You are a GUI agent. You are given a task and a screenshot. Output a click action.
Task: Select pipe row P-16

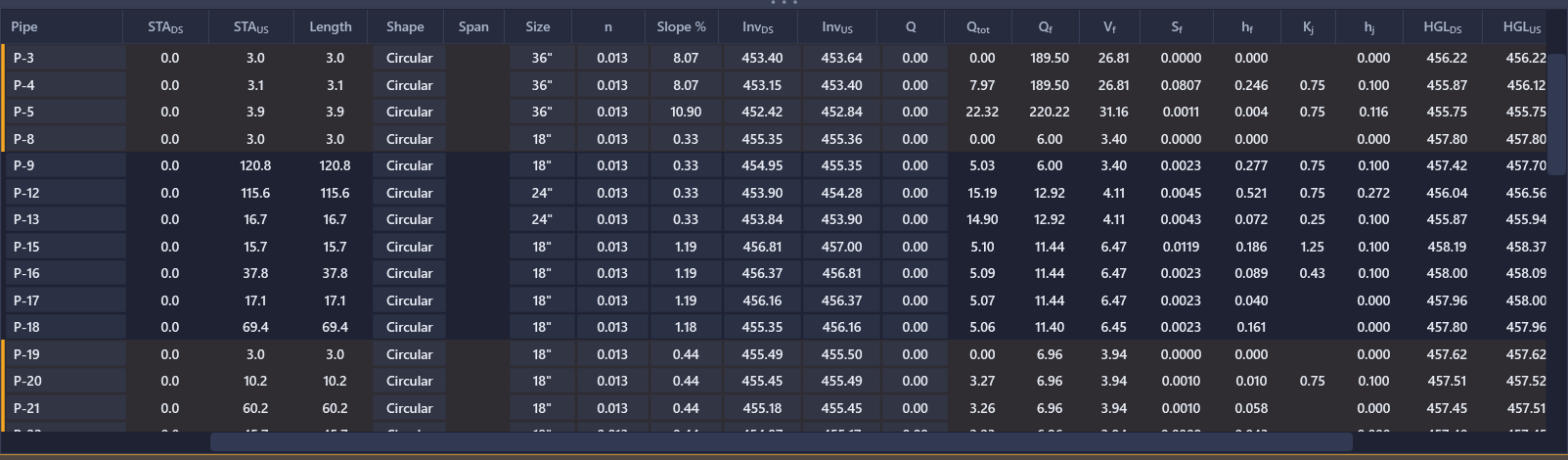coord(65,273)
